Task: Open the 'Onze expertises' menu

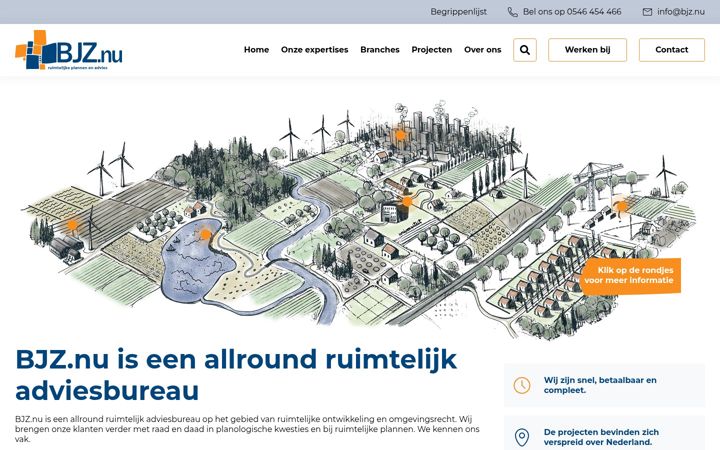Action: [315, 50]
